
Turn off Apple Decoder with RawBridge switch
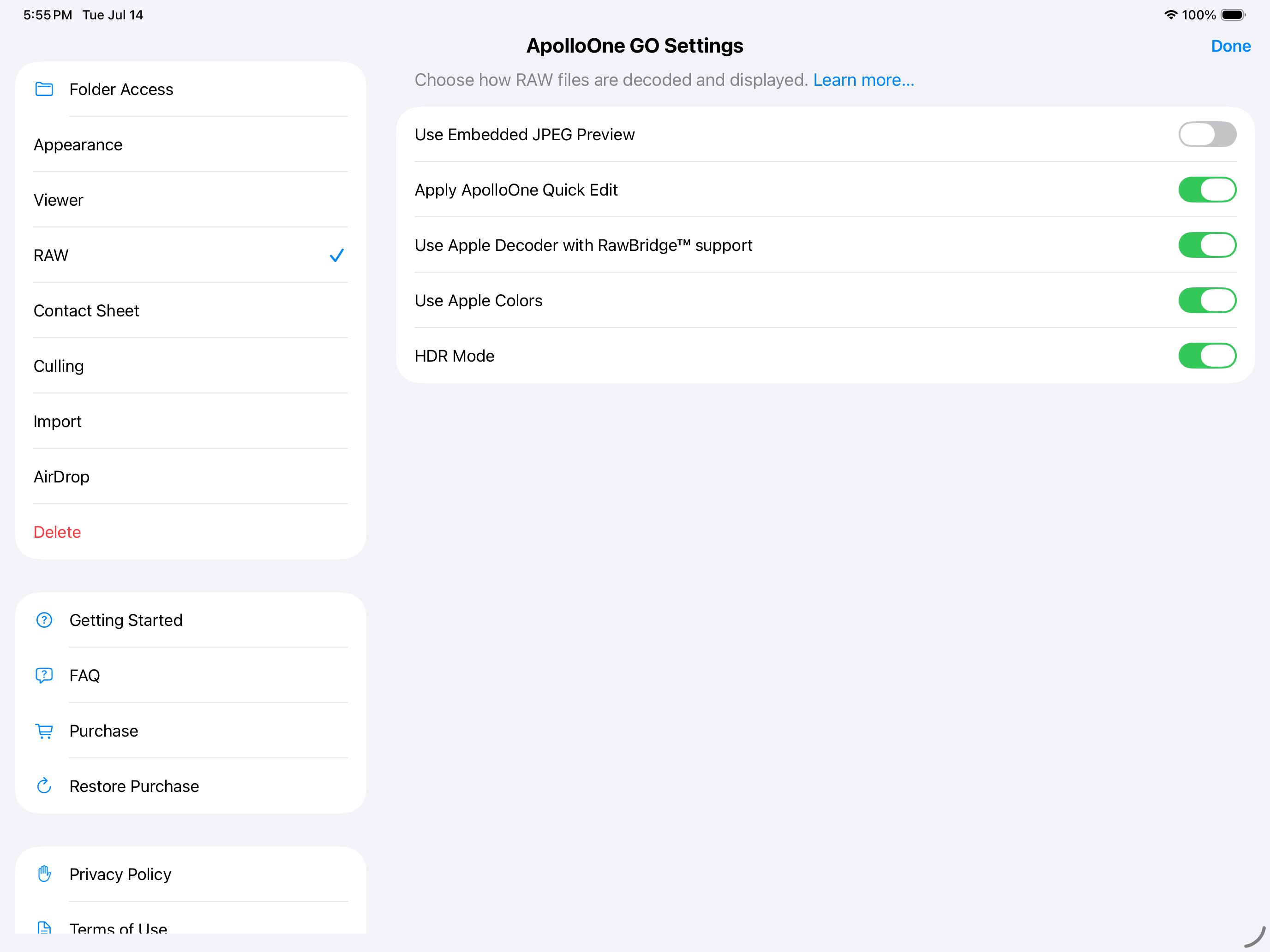click(x=1207, y=245)
